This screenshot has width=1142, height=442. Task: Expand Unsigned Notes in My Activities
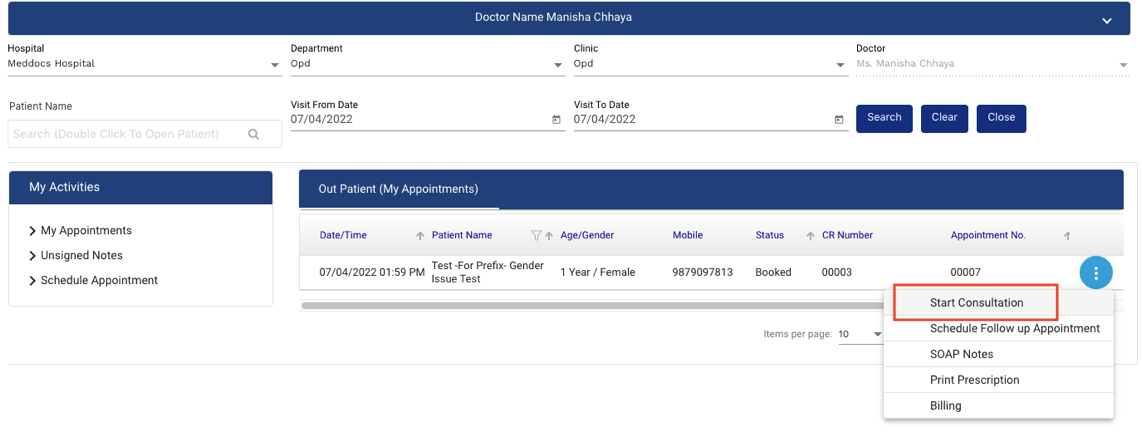tap(33, 256)
